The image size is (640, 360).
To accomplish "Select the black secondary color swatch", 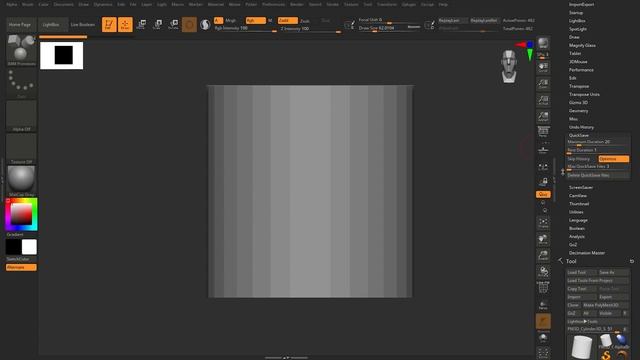I will [13, 247].
